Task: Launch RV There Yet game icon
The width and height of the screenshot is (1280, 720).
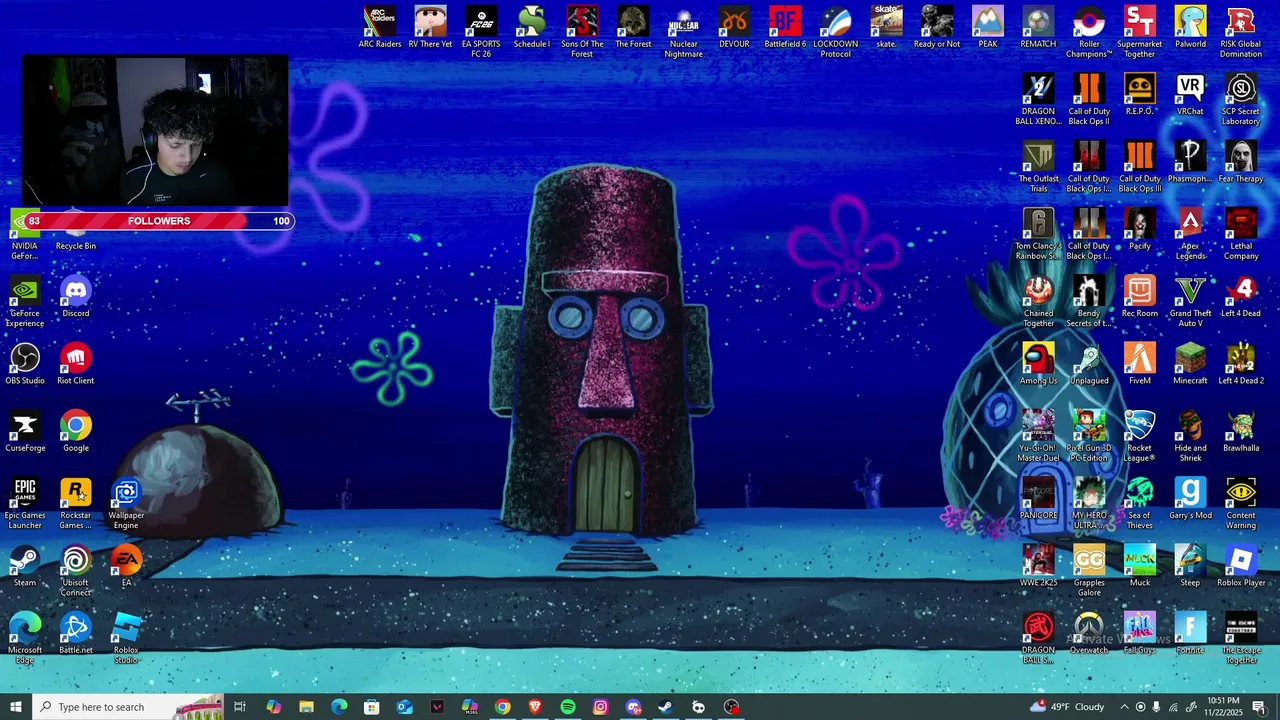Action: coord(430,27)
